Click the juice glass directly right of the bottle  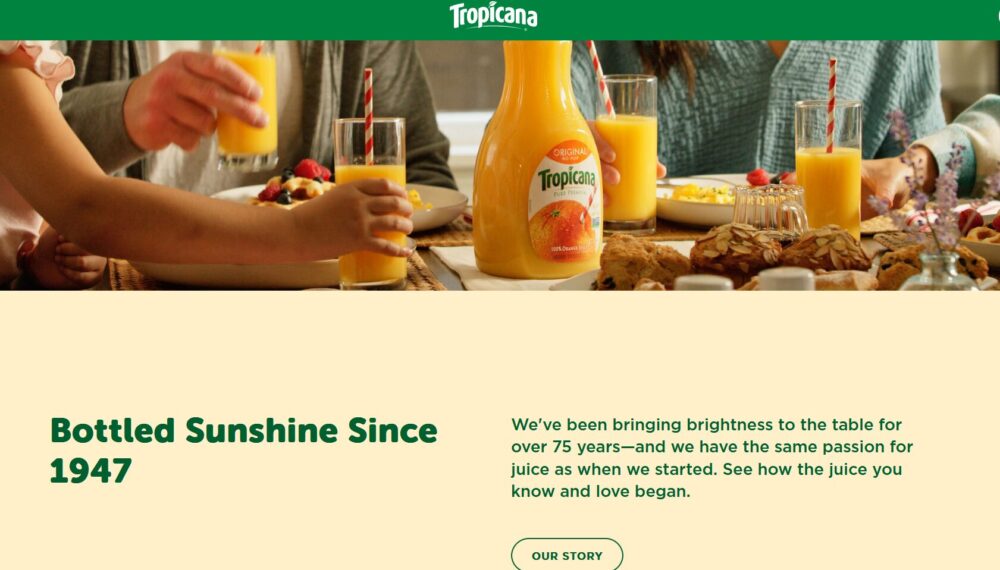[x=627, y=154]
